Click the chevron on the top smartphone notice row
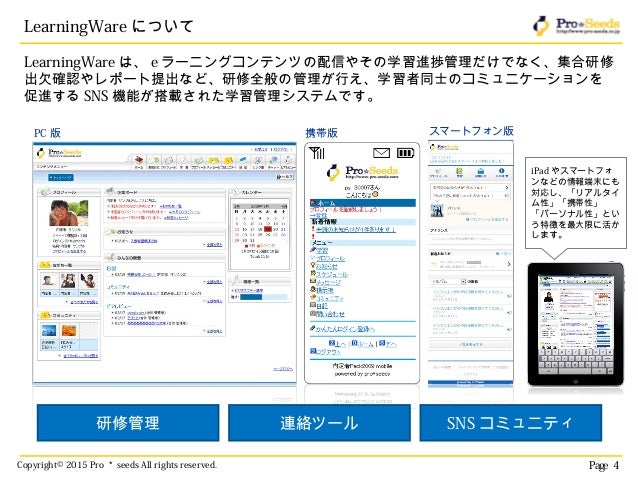This screenshot has width=638, height=479. point(507,188)
